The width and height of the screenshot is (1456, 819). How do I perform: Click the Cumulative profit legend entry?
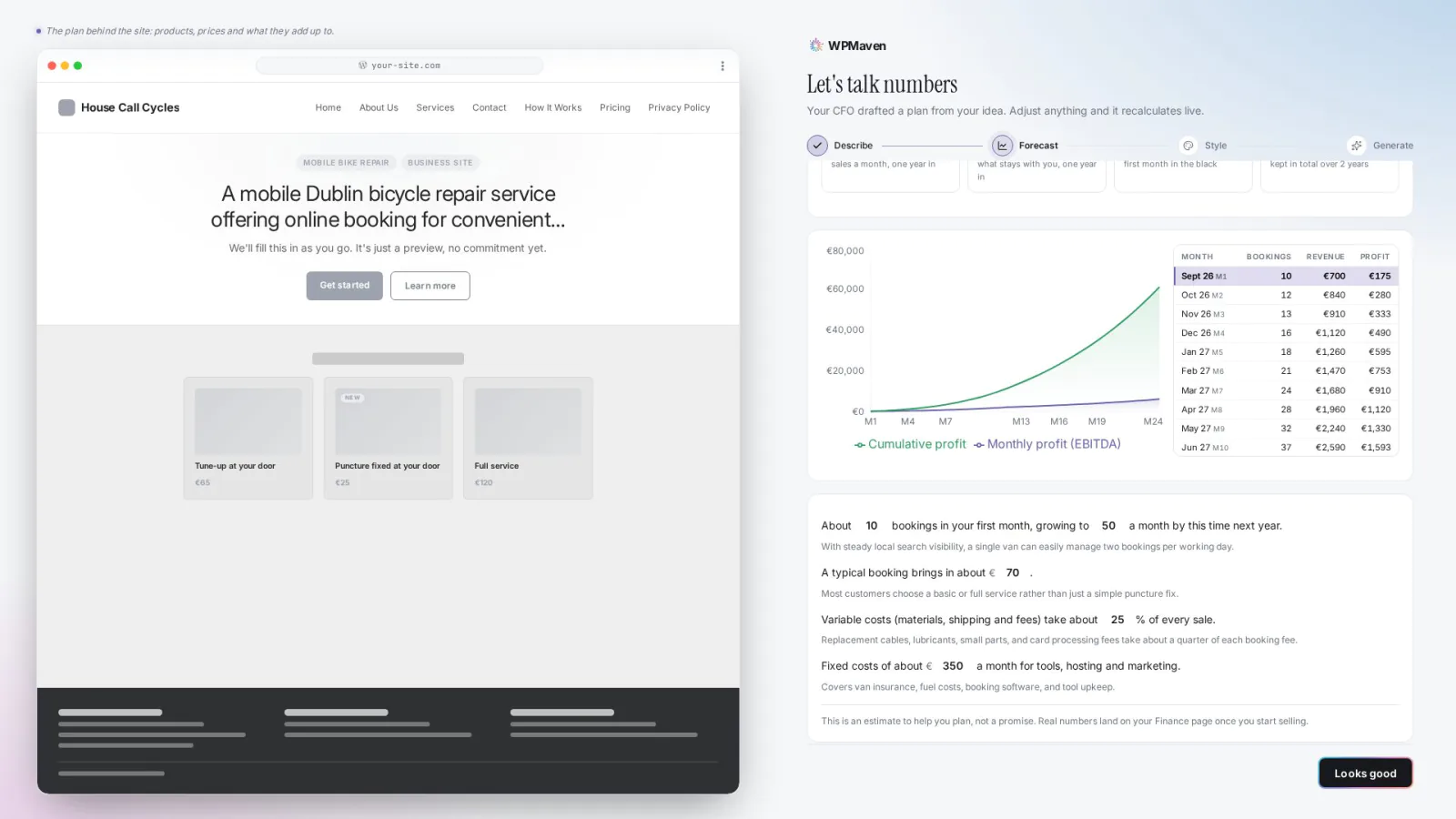tap(910, 444)
